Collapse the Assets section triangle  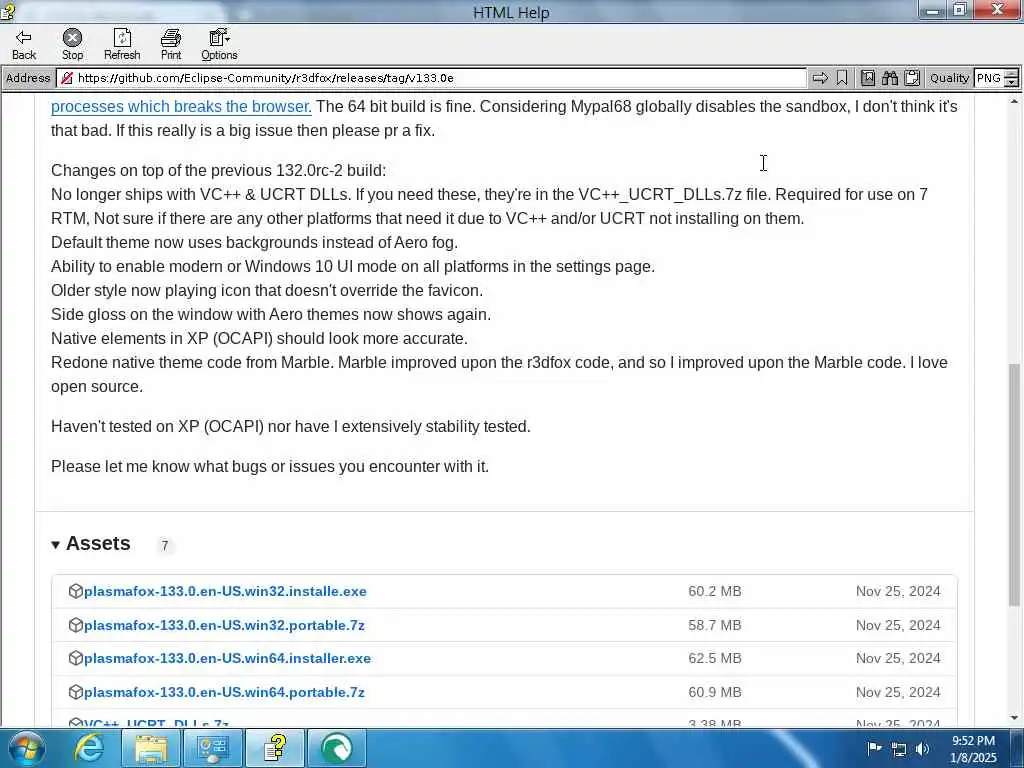(56, 545)
